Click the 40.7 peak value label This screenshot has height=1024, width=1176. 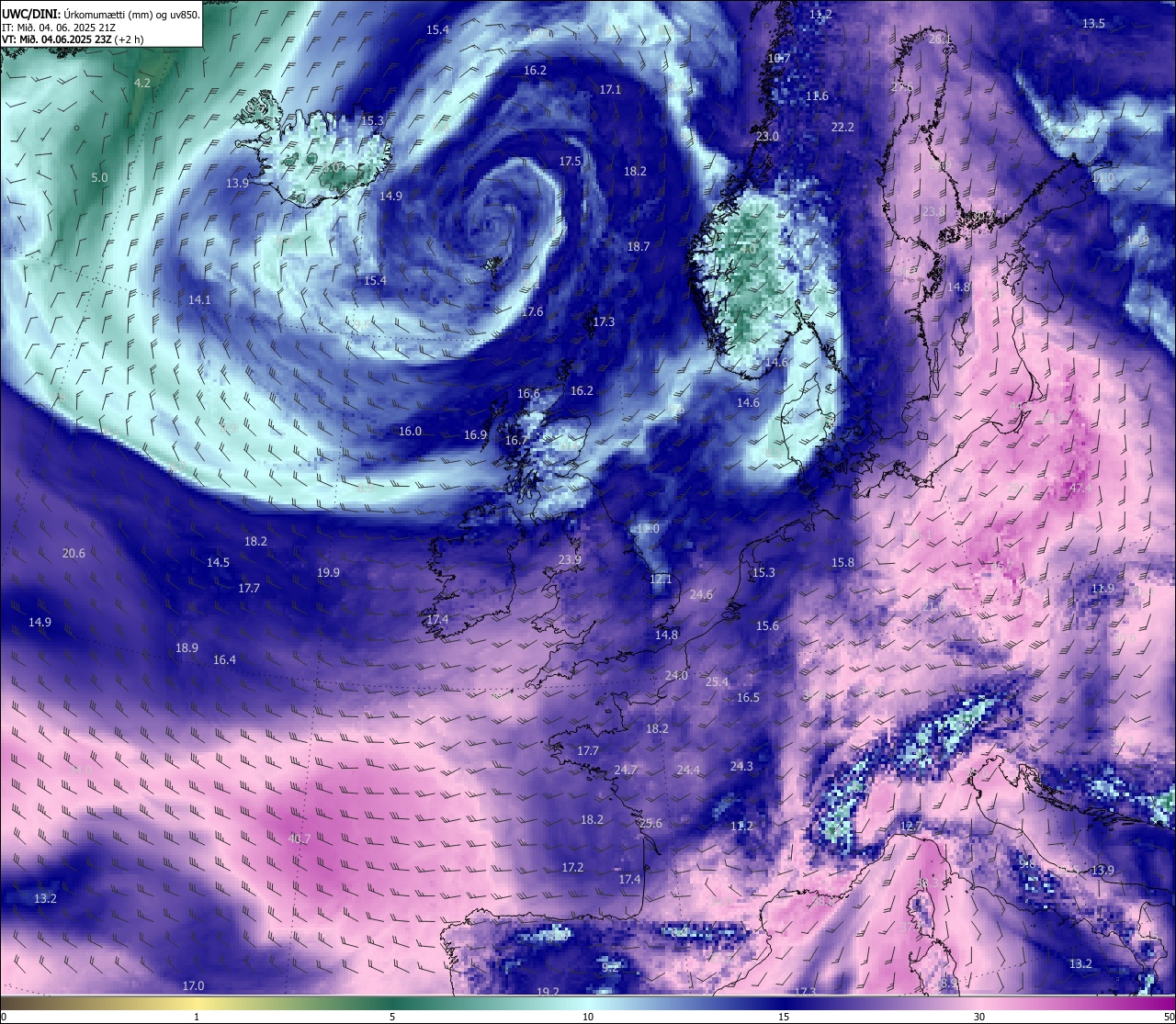[x=300, y=838]
